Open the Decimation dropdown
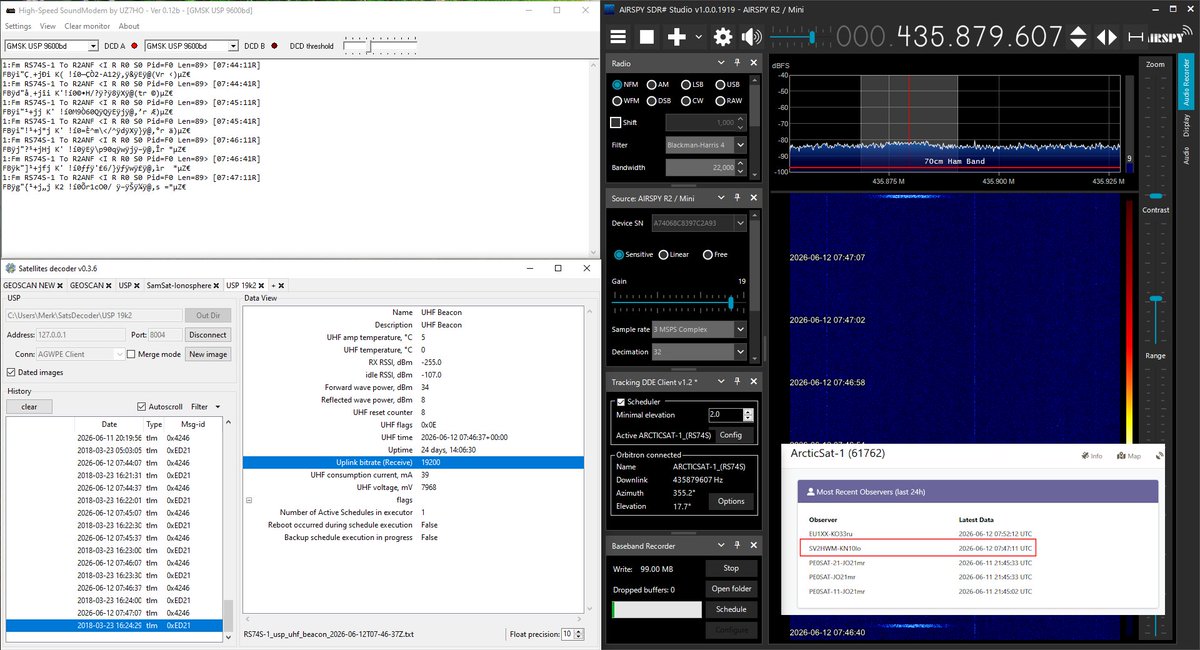 tap(698, 352)
